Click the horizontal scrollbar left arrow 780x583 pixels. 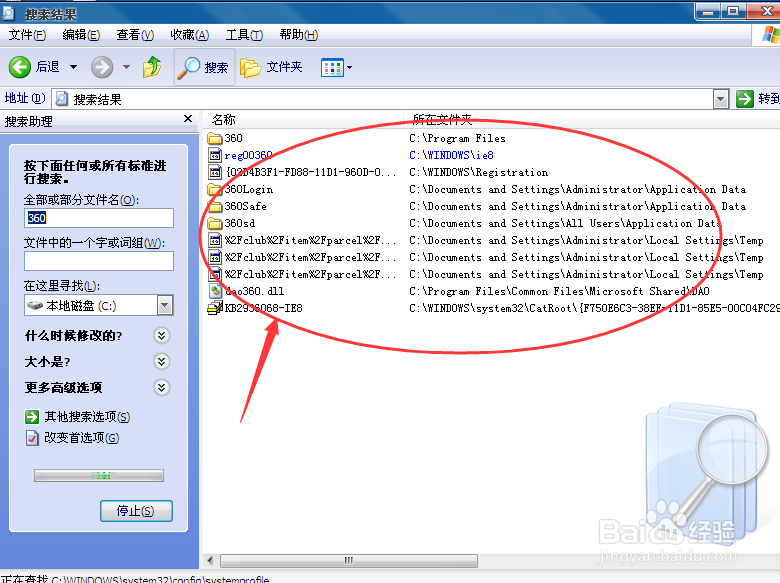click(x=210, y=561)
